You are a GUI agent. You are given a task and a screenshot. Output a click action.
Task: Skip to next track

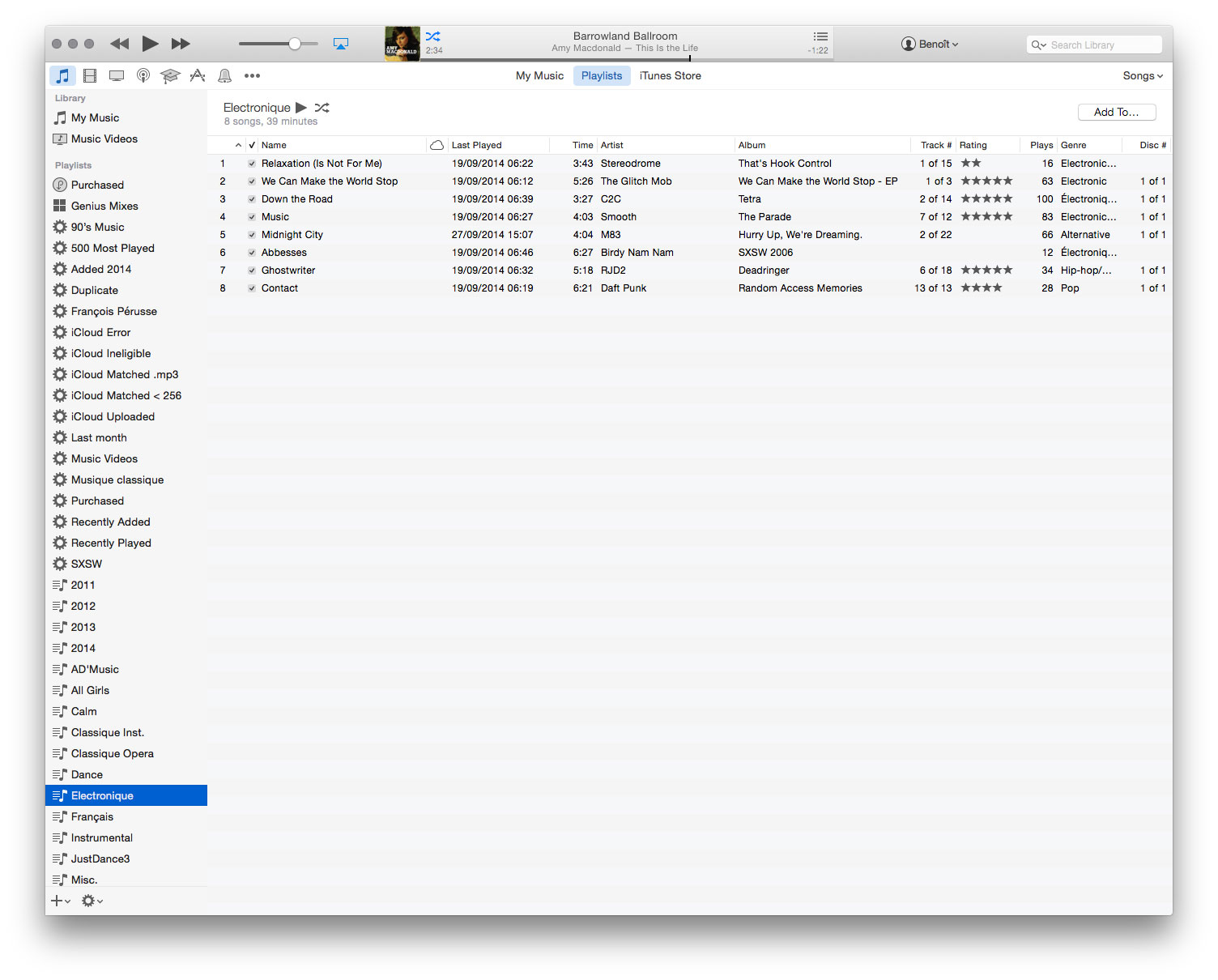(x=181, y=44)
